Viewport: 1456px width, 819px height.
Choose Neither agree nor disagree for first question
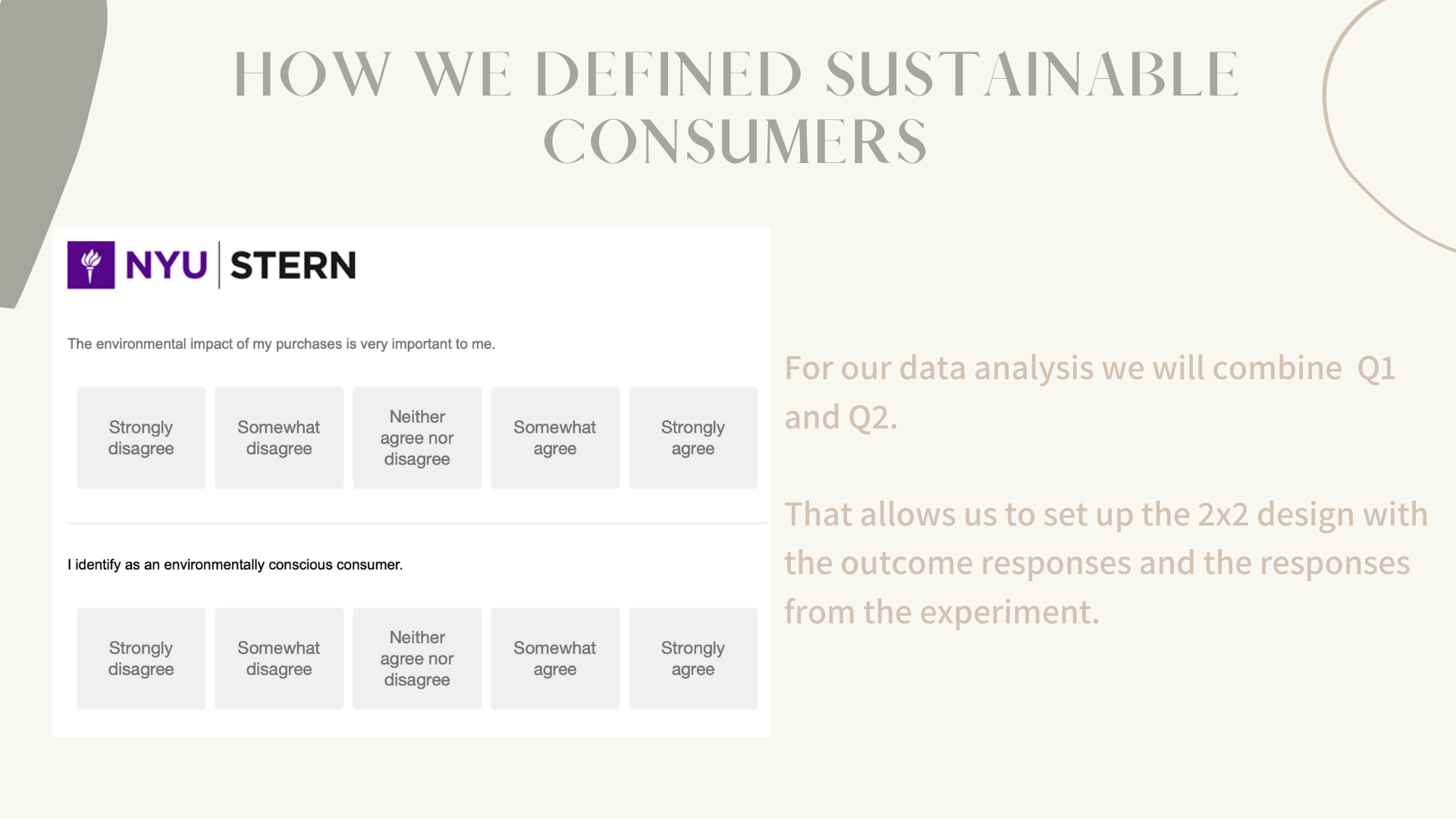point(417,438)
